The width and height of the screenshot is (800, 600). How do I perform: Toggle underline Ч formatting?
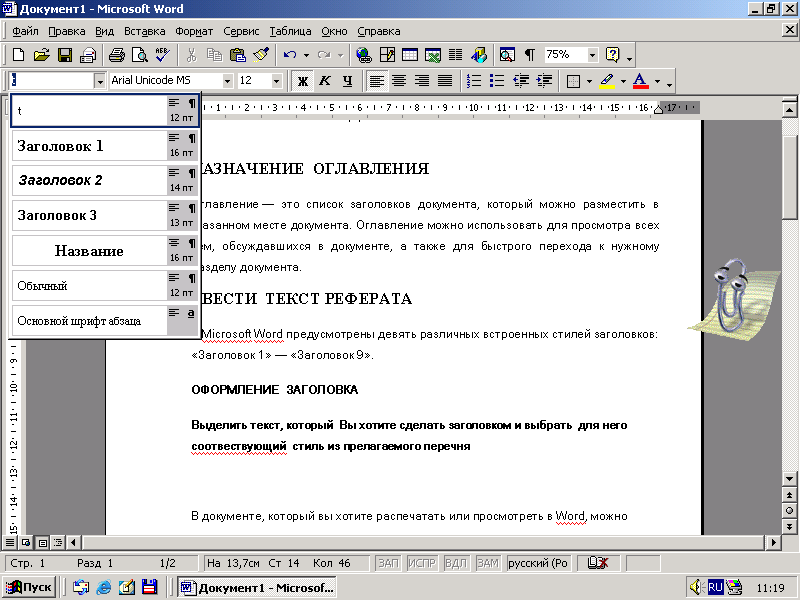point(348,81)
